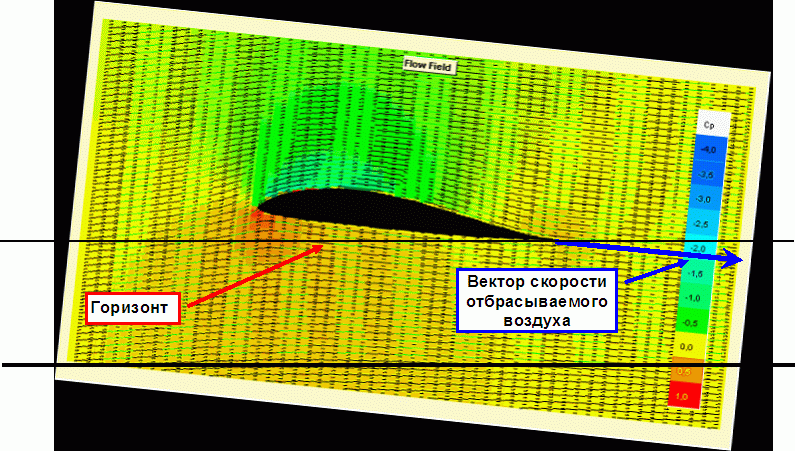Select the -4,0 Cp color swatch
Viewport: 795px width, 451px height.
pyautogui.click(x=708, y=149)
